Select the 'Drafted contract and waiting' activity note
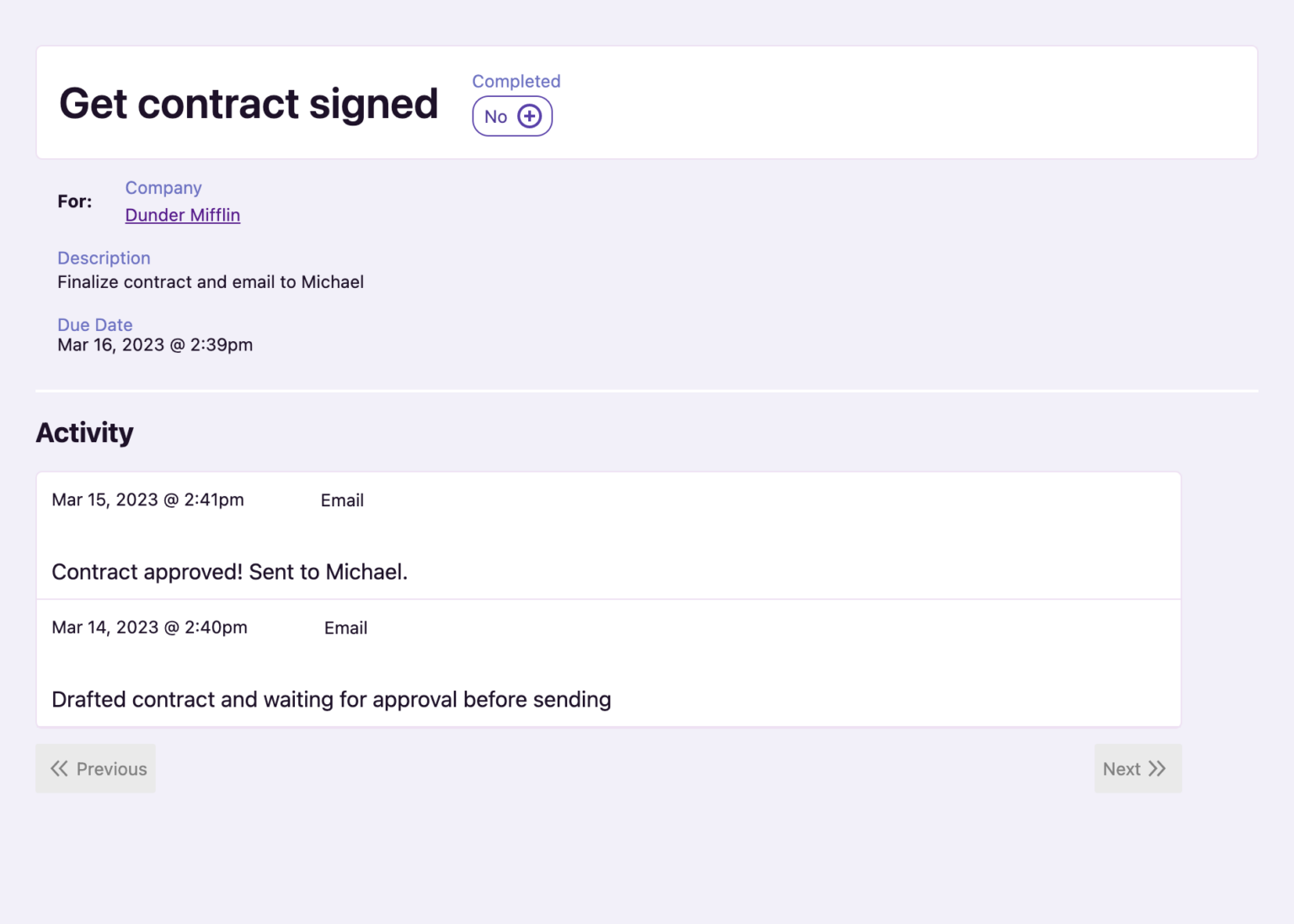The height and width of the screenshot is (924, 1294). (331, 700)
